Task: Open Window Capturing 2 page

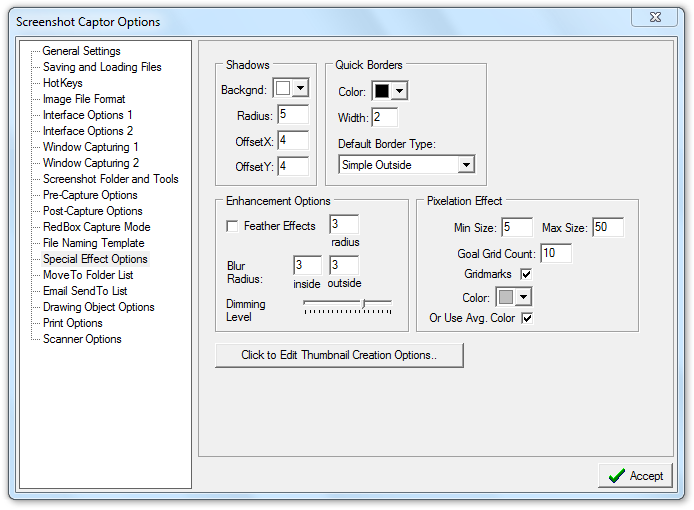Action: 91,162
